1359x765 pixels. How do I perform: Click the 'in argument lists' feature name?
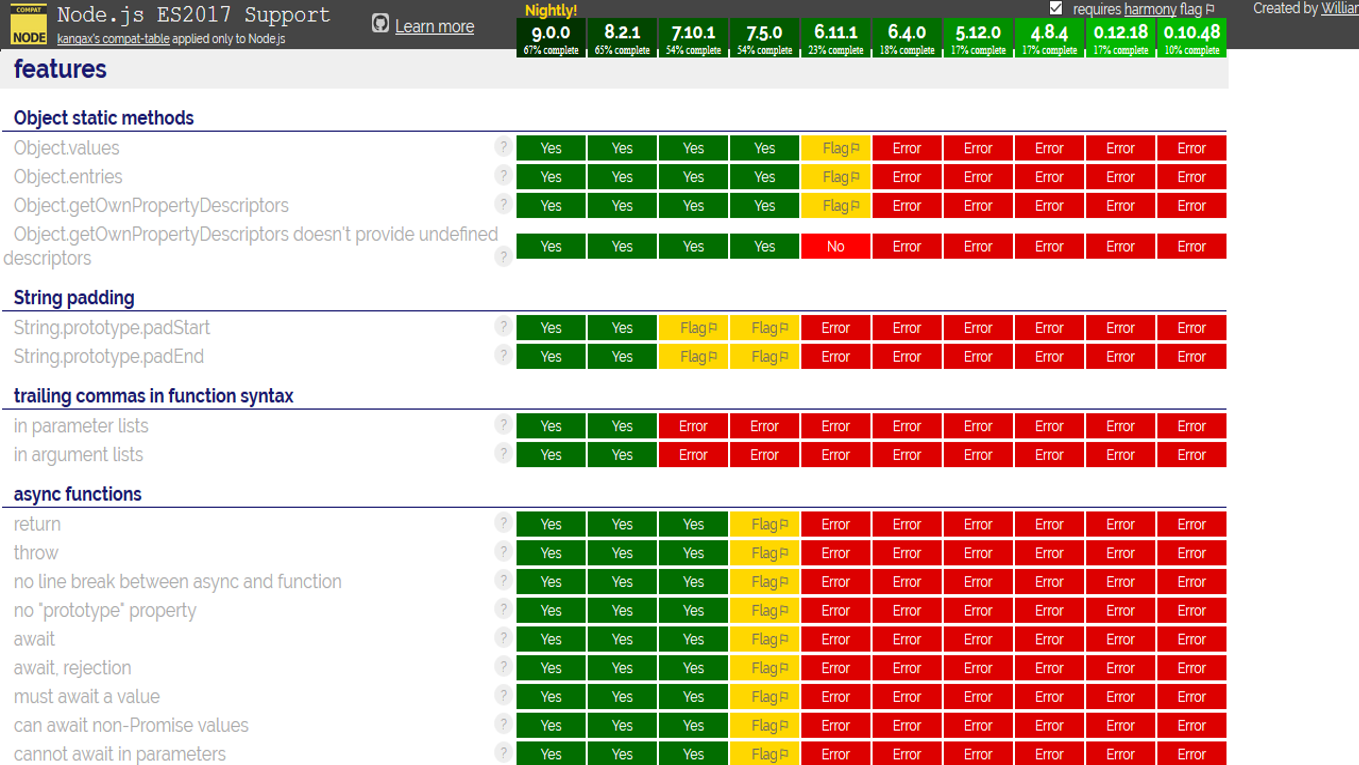[78, 455]
